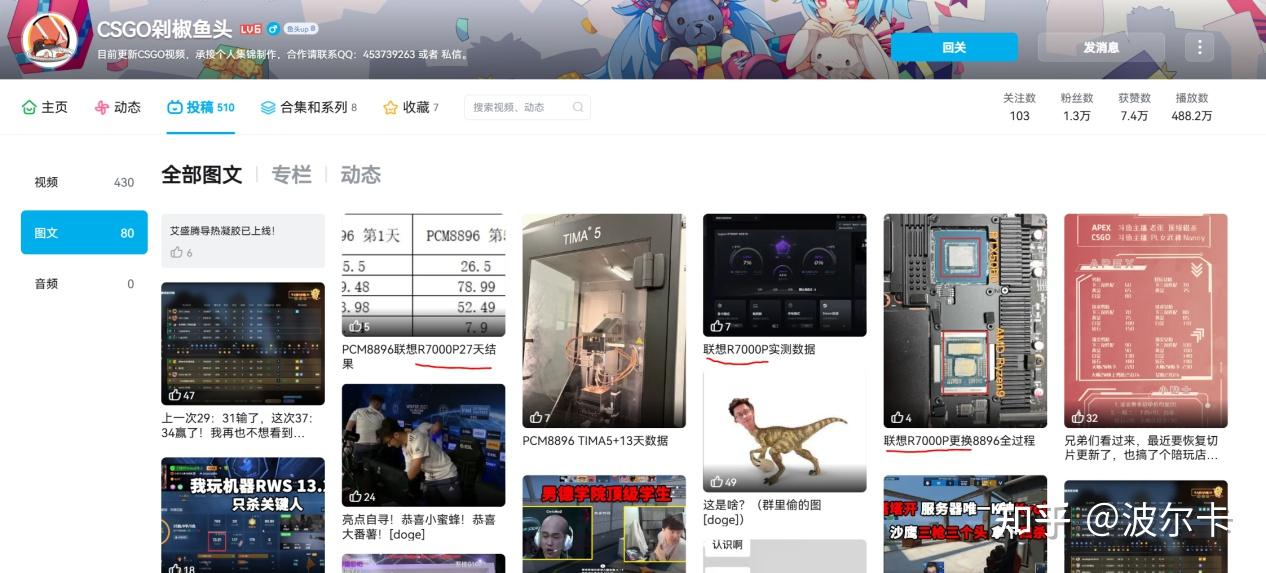Open the 合集和系列 tab

click(309, 107)
